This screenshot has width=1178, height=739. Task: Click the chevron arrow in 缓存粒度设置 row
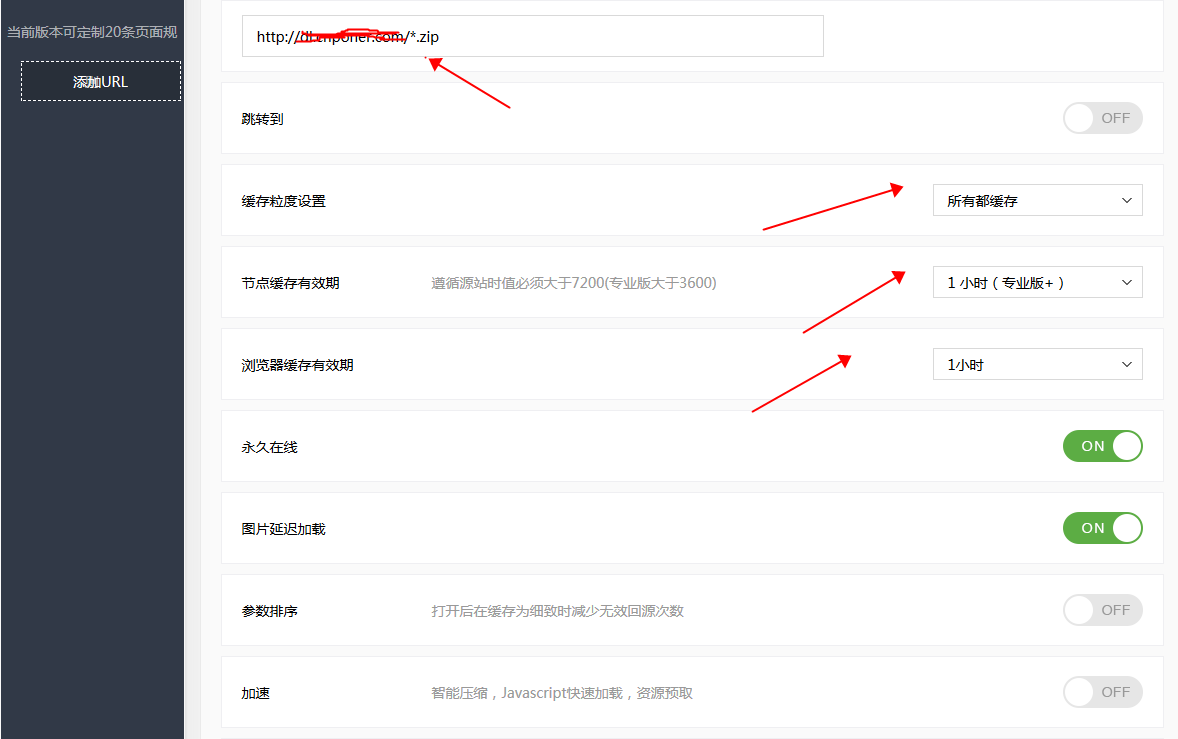(1127, 200)
